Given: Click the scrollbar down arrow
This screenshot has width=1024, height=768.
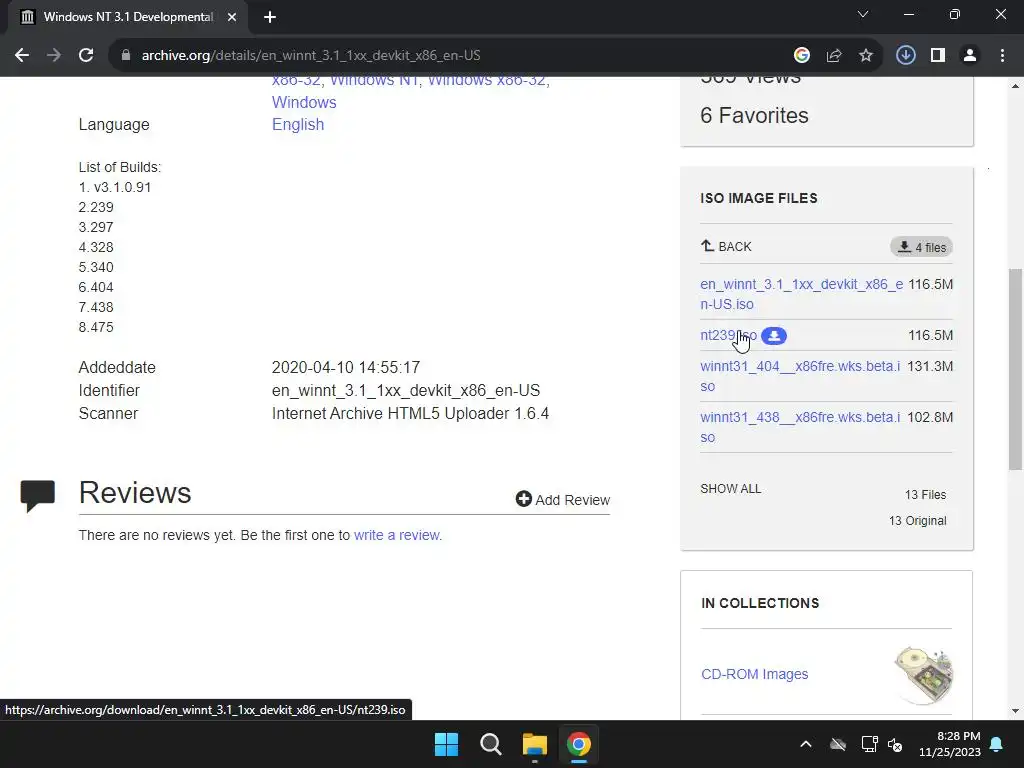Looking at the screenshot, I should tap(1015, 711).
